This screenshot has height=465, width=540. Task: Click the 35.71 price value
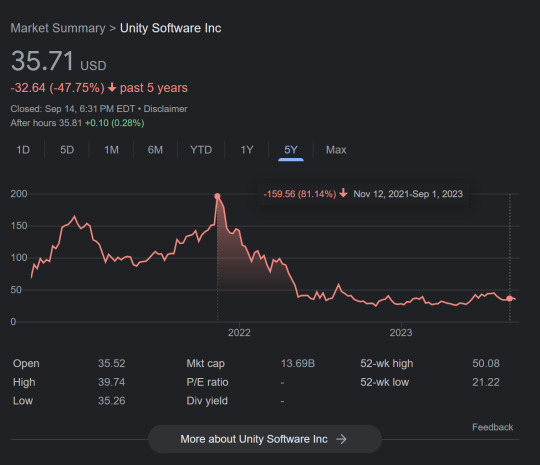42,61
